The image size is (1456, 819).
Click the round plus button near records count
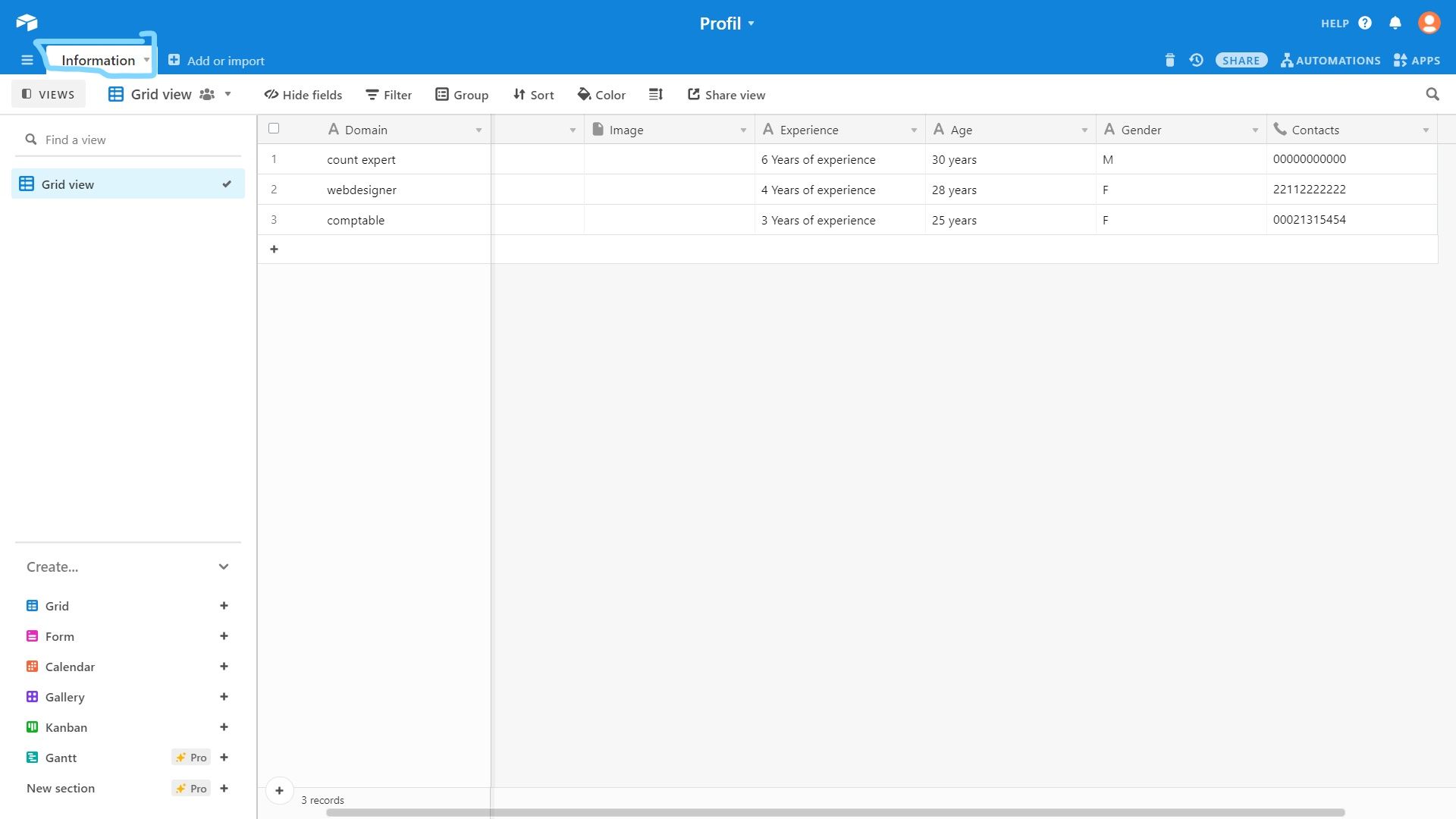[x=279, y=790]
